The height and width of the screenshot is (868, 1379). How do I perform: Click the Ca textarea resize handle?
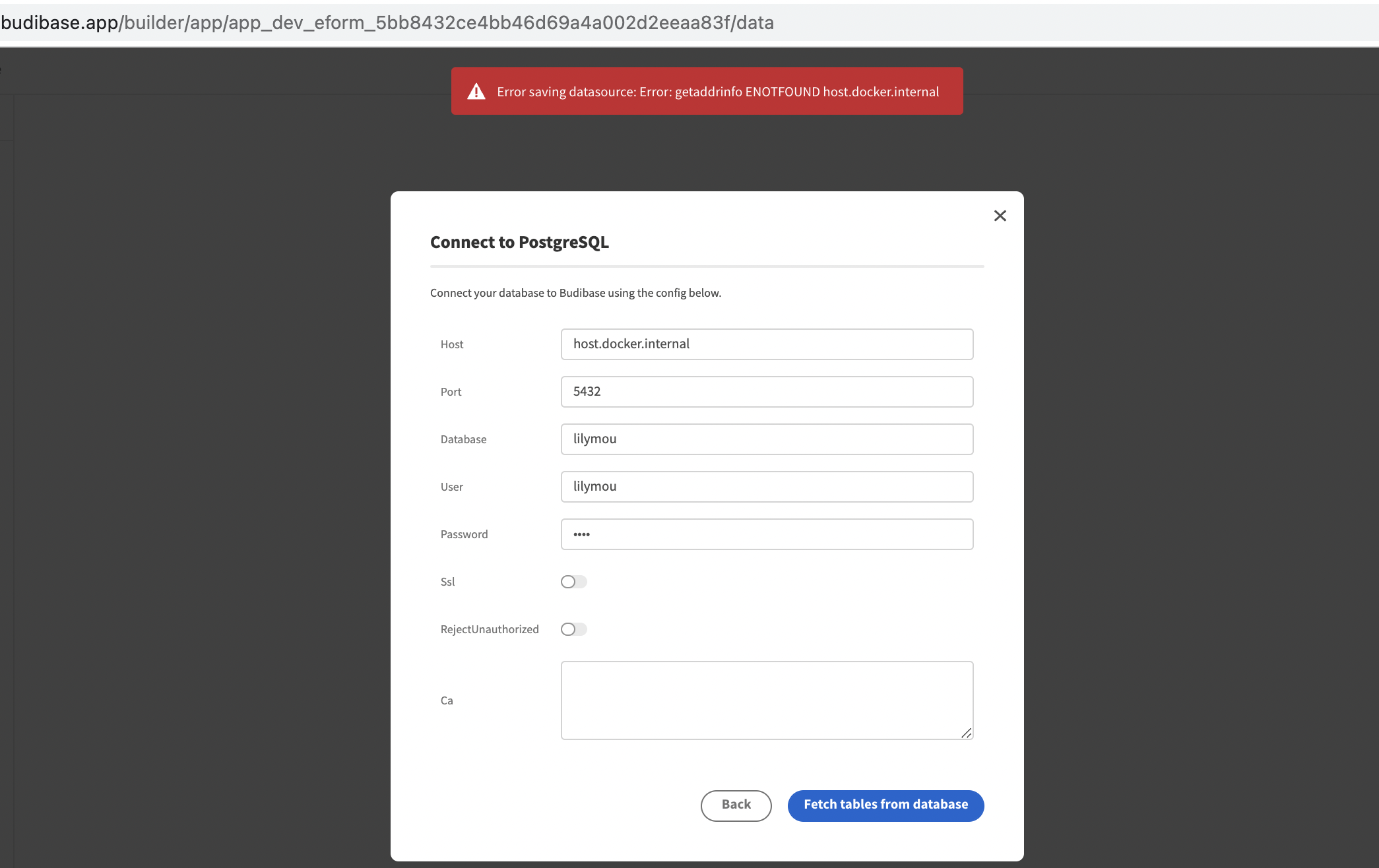coord(966,733)
